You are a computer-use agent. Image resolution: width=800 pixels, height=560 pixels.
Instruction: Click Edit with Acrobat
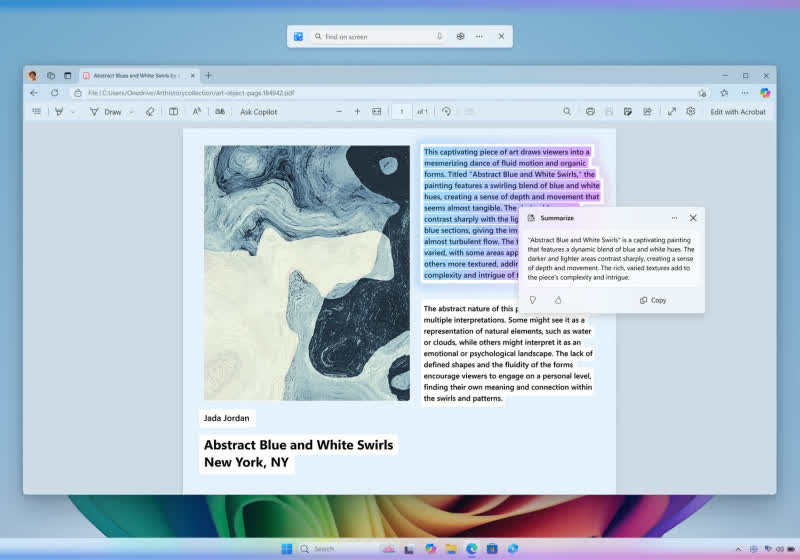point(738,112)
